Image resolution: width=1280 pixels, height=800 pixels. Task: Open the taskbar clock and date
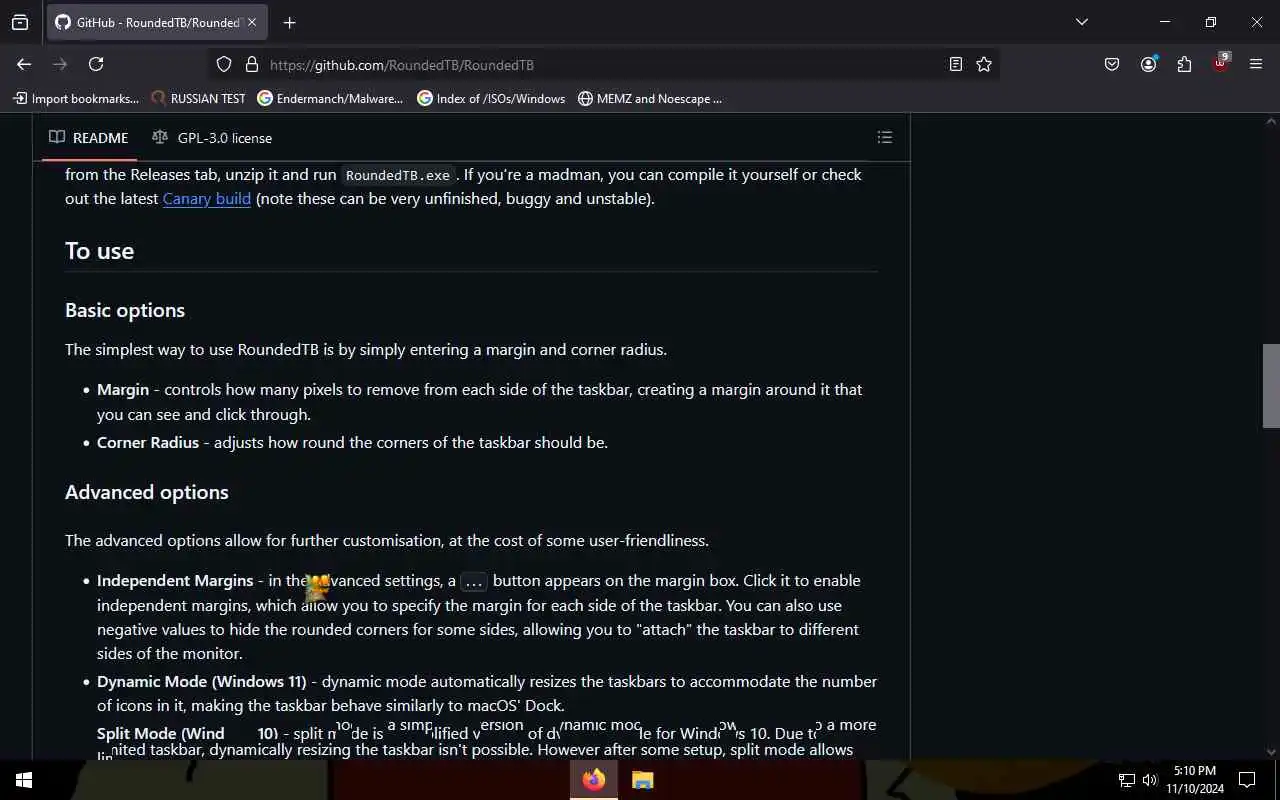[1194, 780]
